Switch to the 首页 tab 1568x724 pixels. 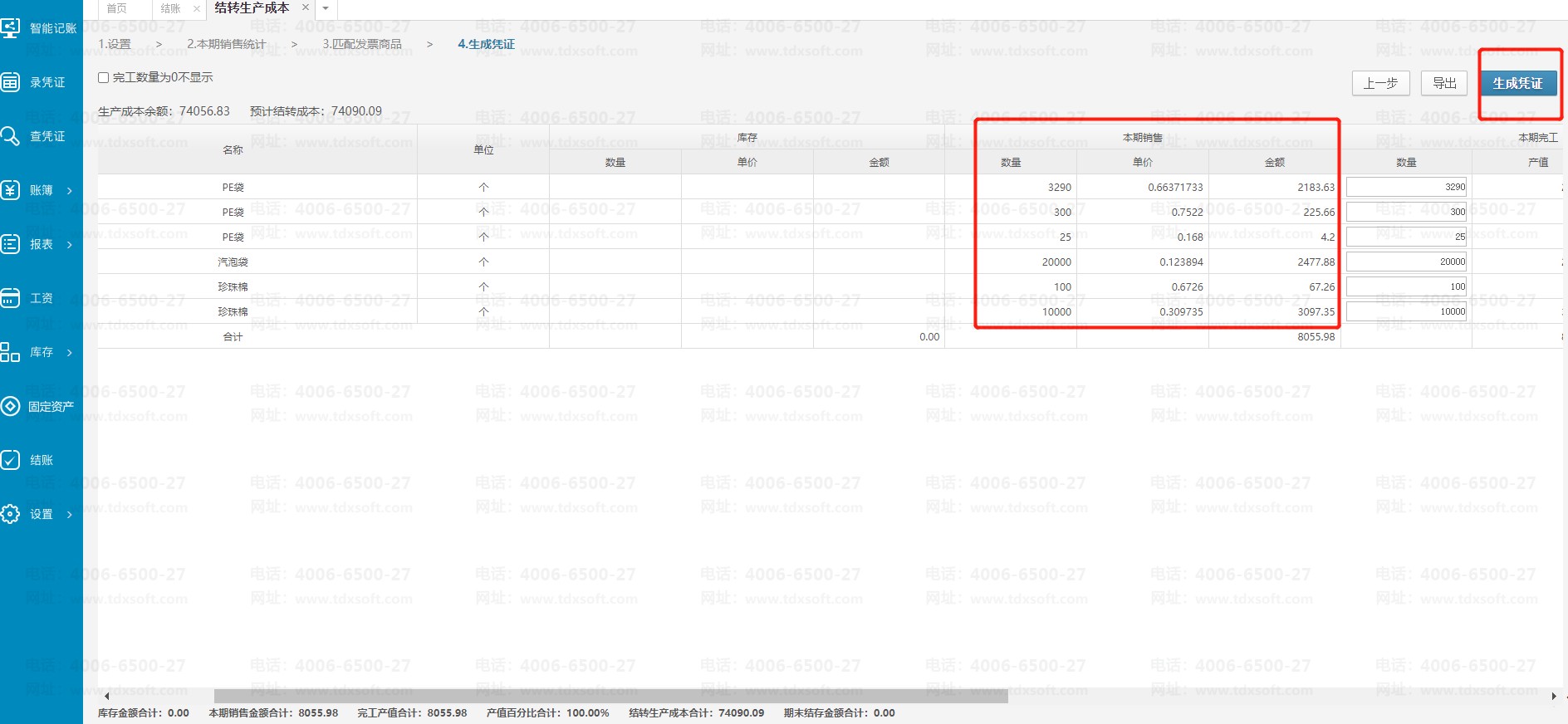117,8
